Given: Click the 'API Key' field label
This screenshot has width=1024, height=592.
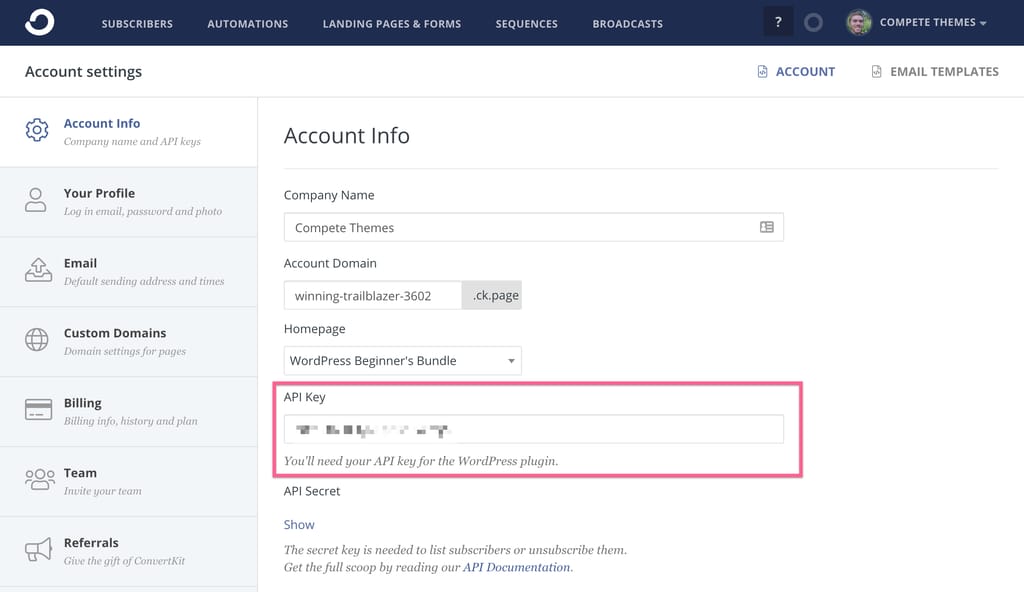Looking at the screenshot, I should point(304,397).
